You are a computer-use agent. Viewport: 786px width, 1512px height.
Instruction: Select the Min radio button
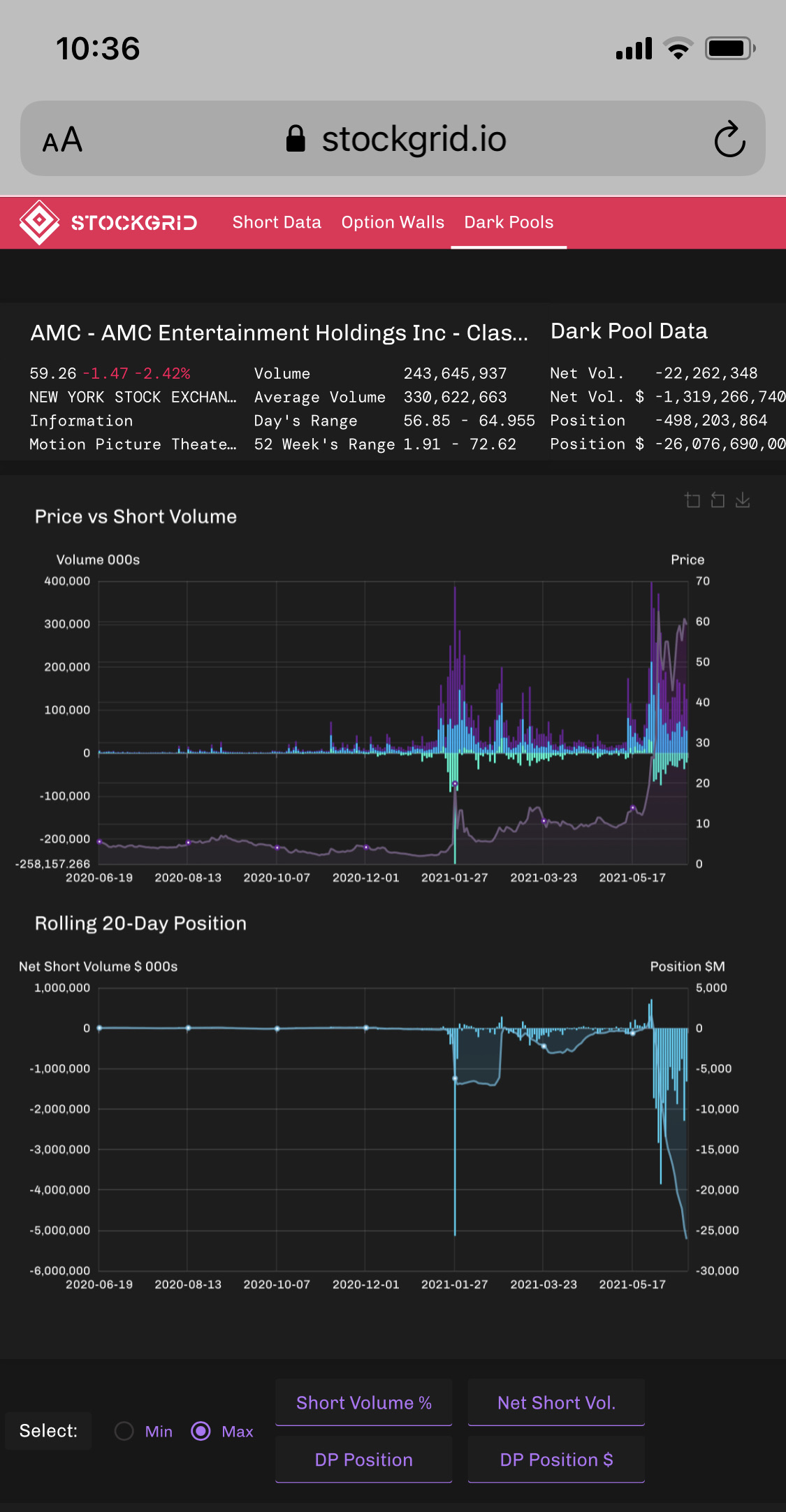click(124, 1431)
